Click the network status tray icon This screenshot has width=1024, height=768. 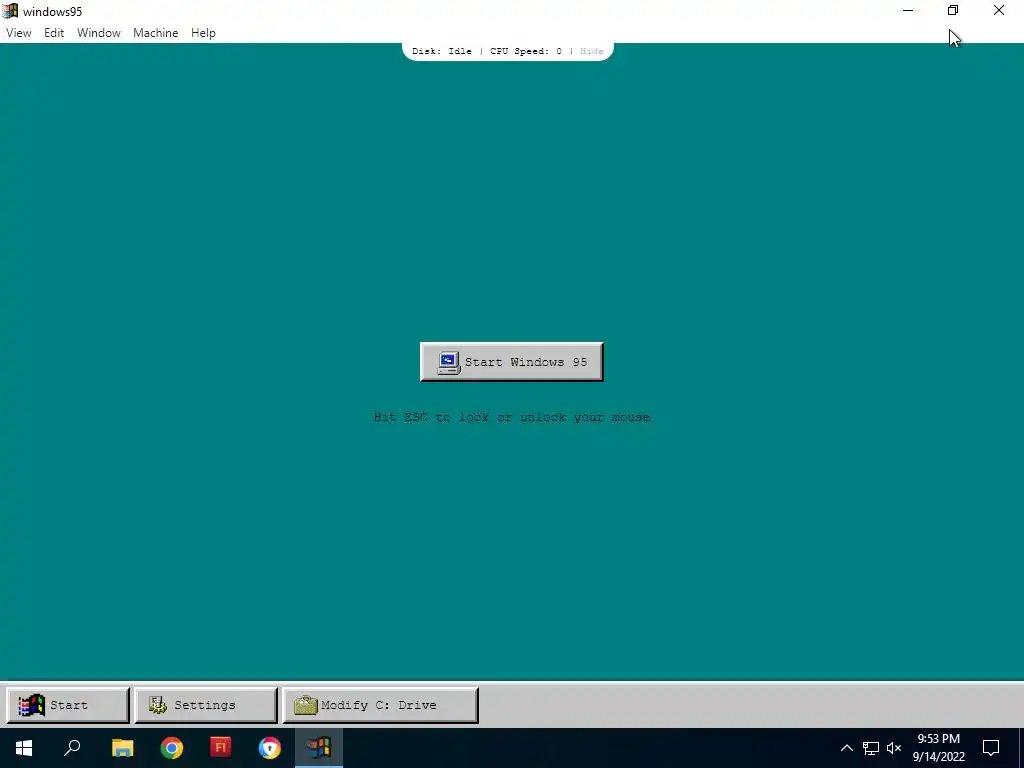coord(871,748)
